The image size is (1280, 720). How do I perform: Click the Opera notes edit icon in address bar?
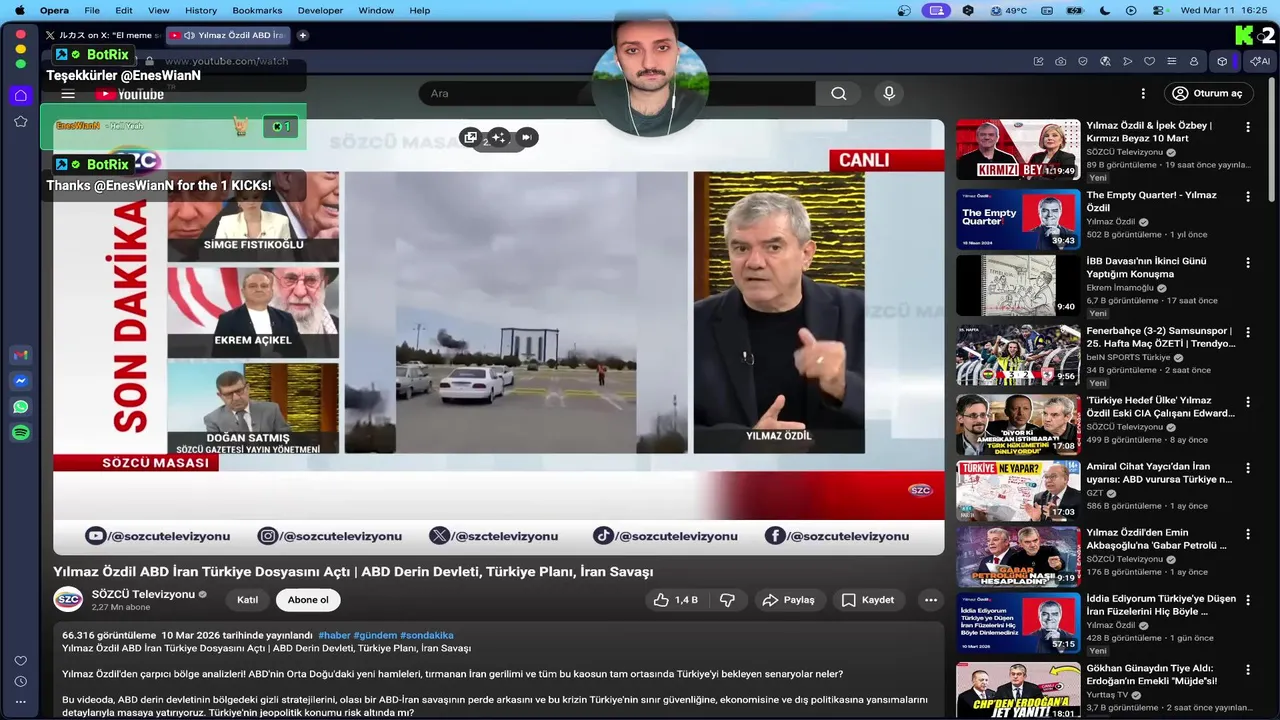point(1038,61)
